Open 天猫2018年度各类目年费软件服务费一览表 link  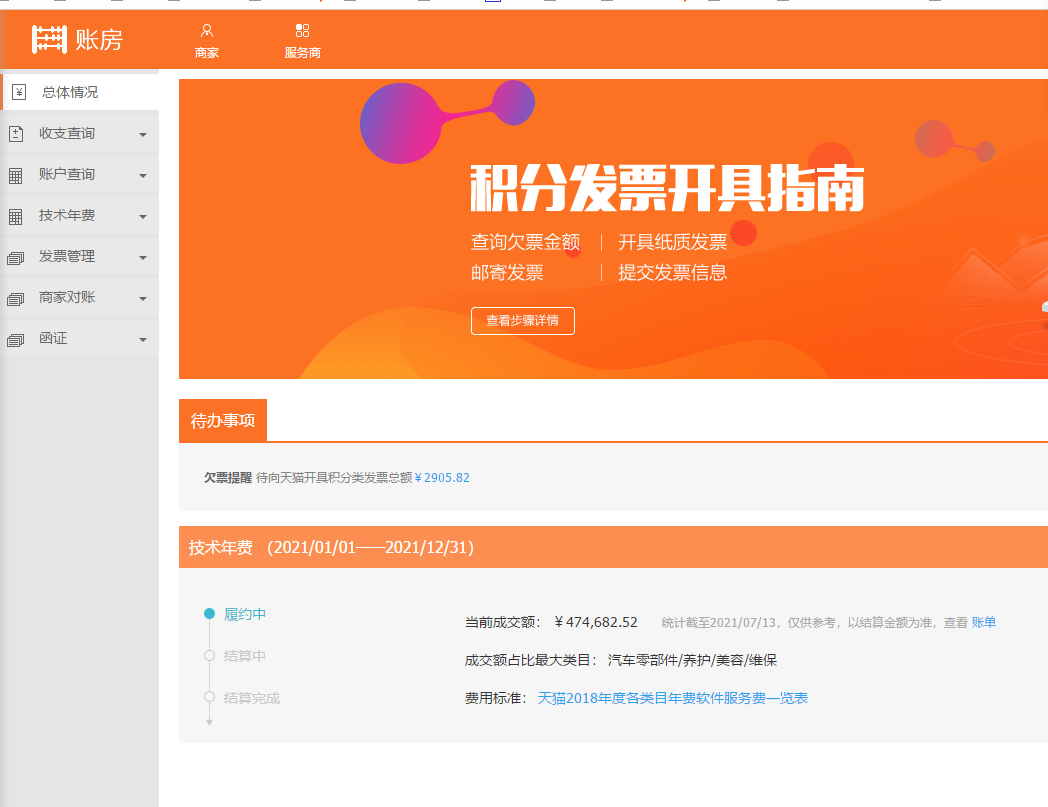[x=672, y=698]
